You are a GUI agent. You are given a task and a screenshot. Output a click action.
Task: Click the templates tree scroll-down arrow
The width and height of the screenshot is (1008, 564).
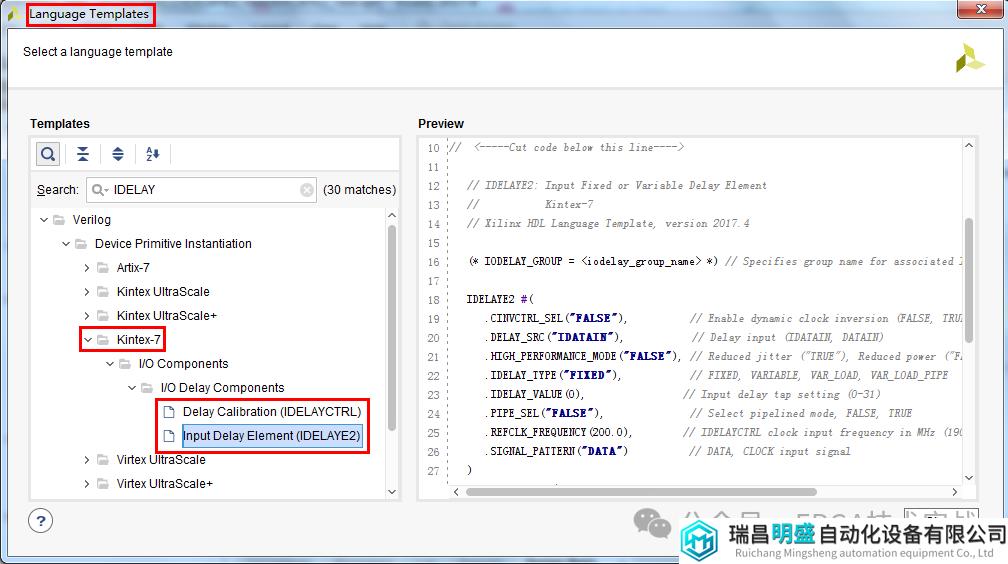tap(392, 492)
